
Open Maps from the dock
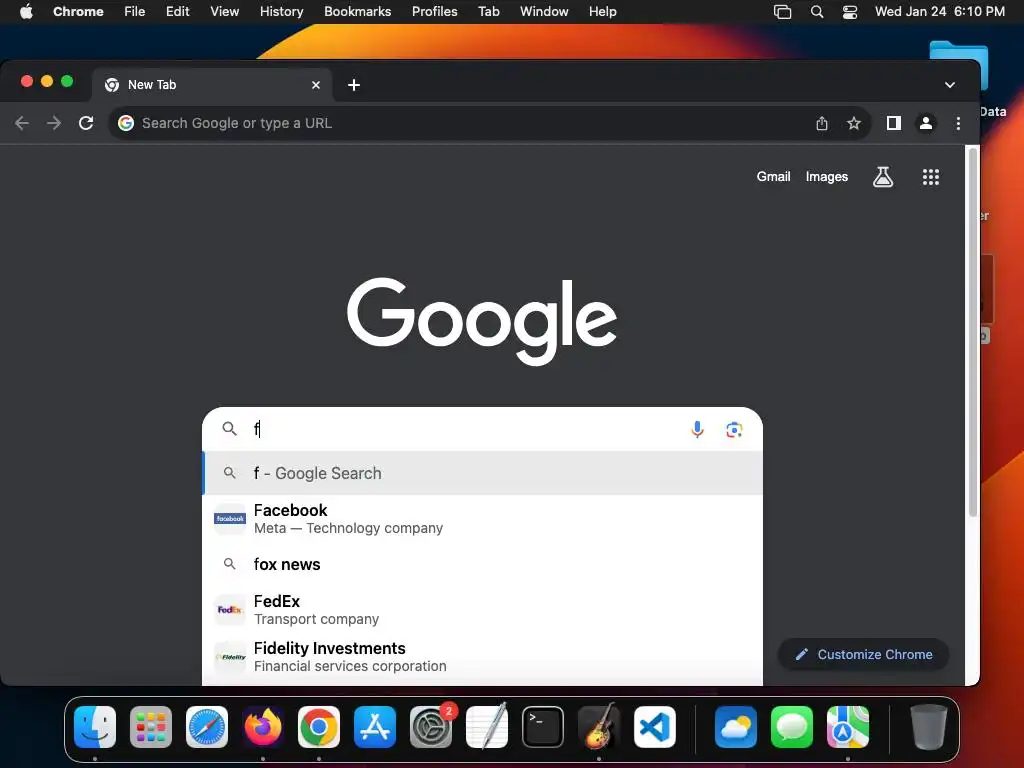point(848,727)
